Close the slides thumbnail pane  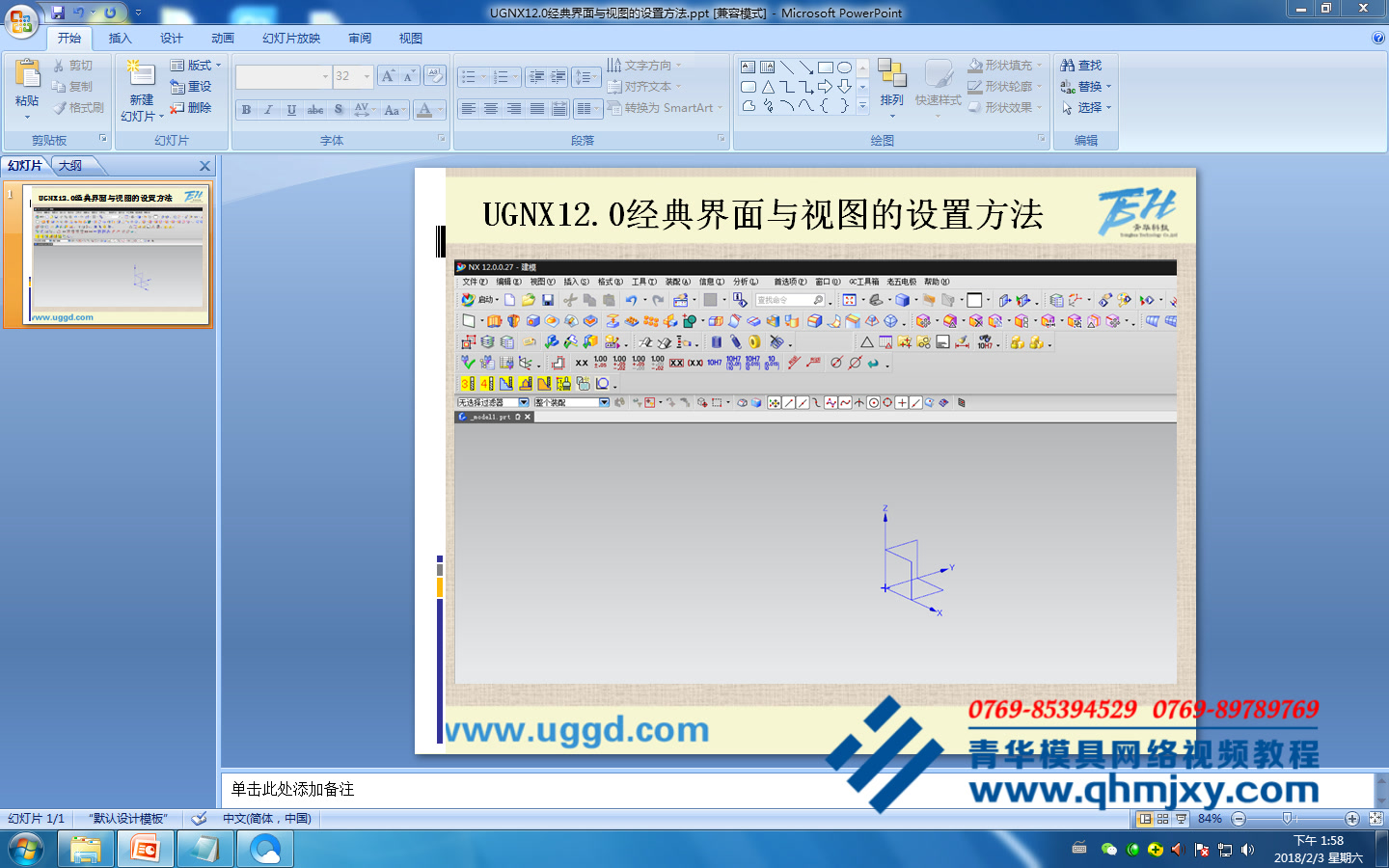[x=204, y=166]
